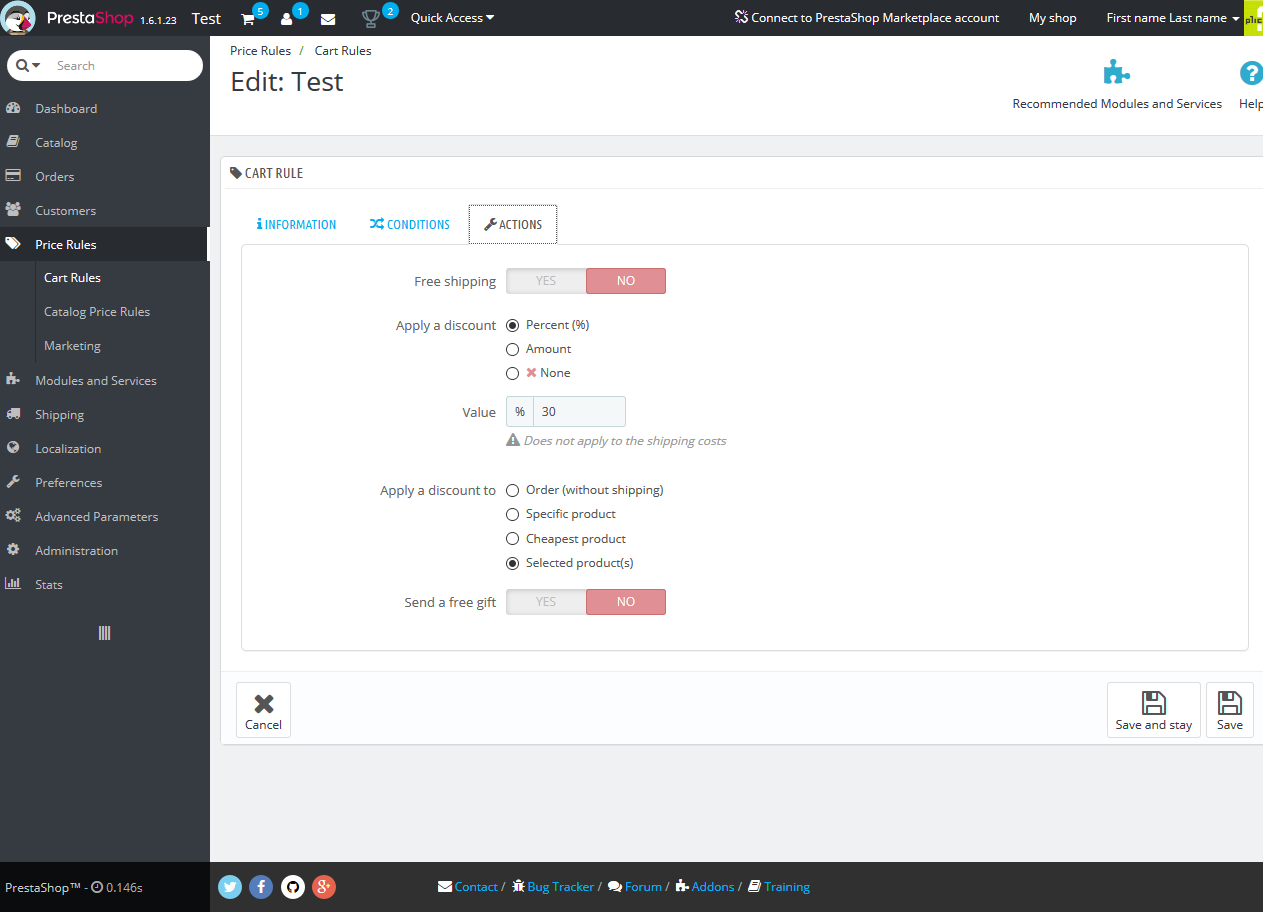Open the user account dropdown menu

pos(1171,17)
